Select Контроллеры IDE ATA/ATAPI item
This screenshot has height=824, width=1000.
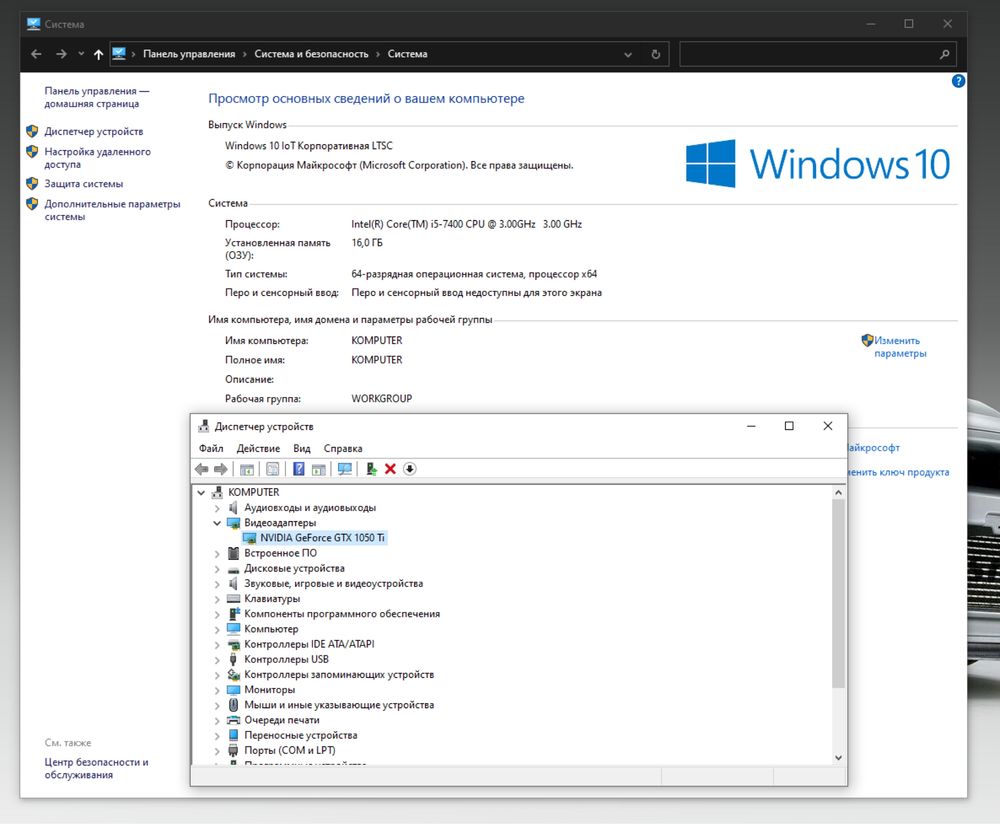click(309, 644)
